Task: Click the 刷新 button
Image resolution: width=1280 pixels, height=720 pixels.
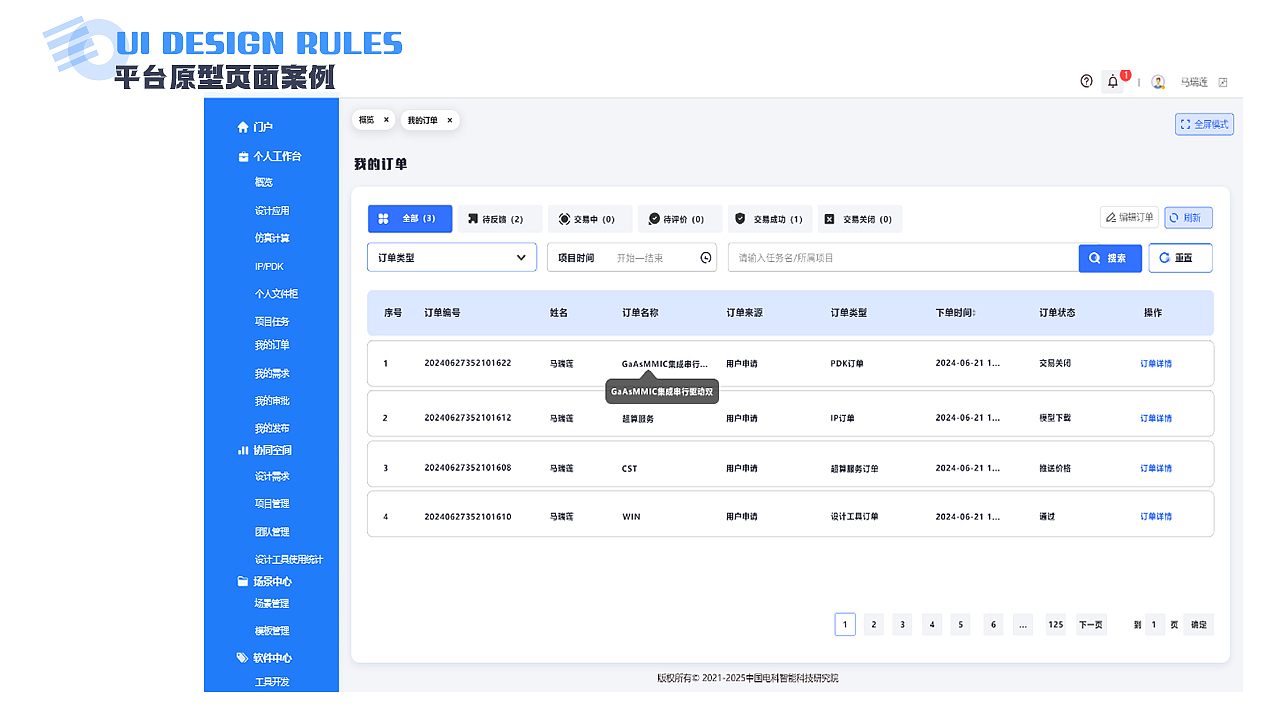Action: pos(1189,217)
